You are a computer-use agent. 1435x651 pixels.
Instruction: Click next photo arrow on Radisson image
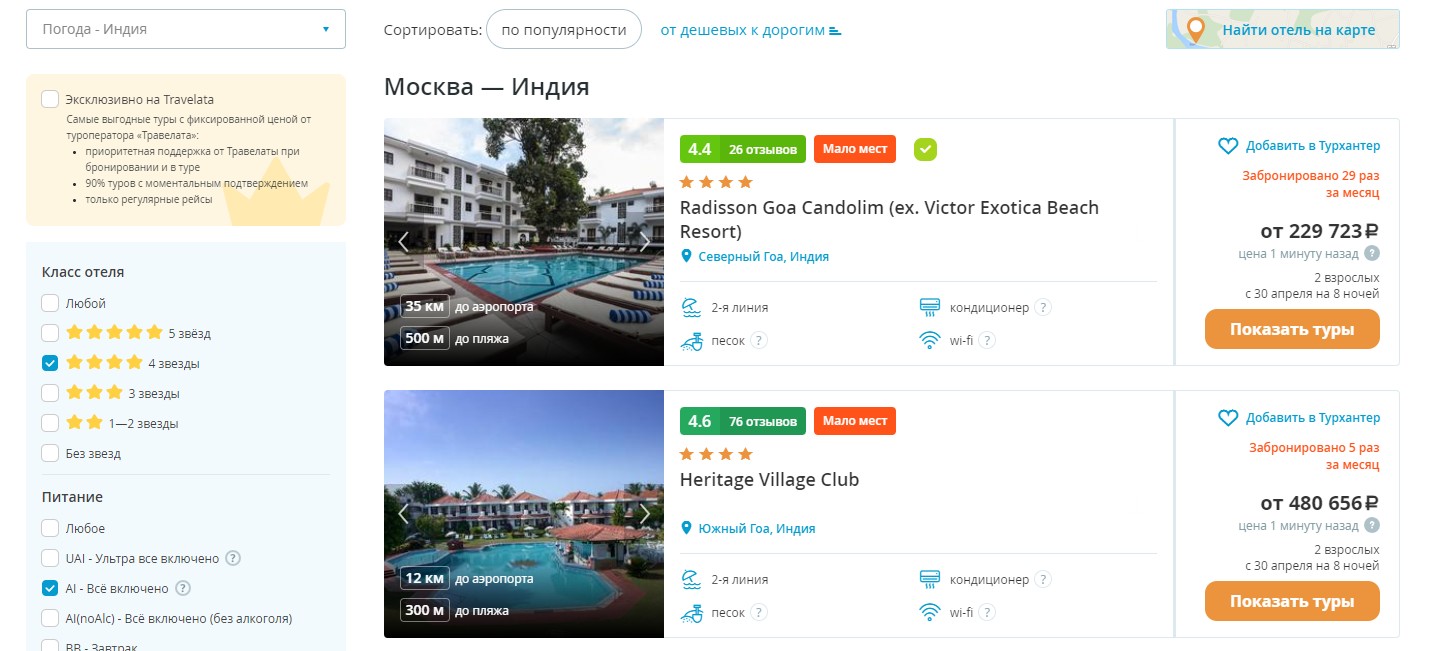644,242
